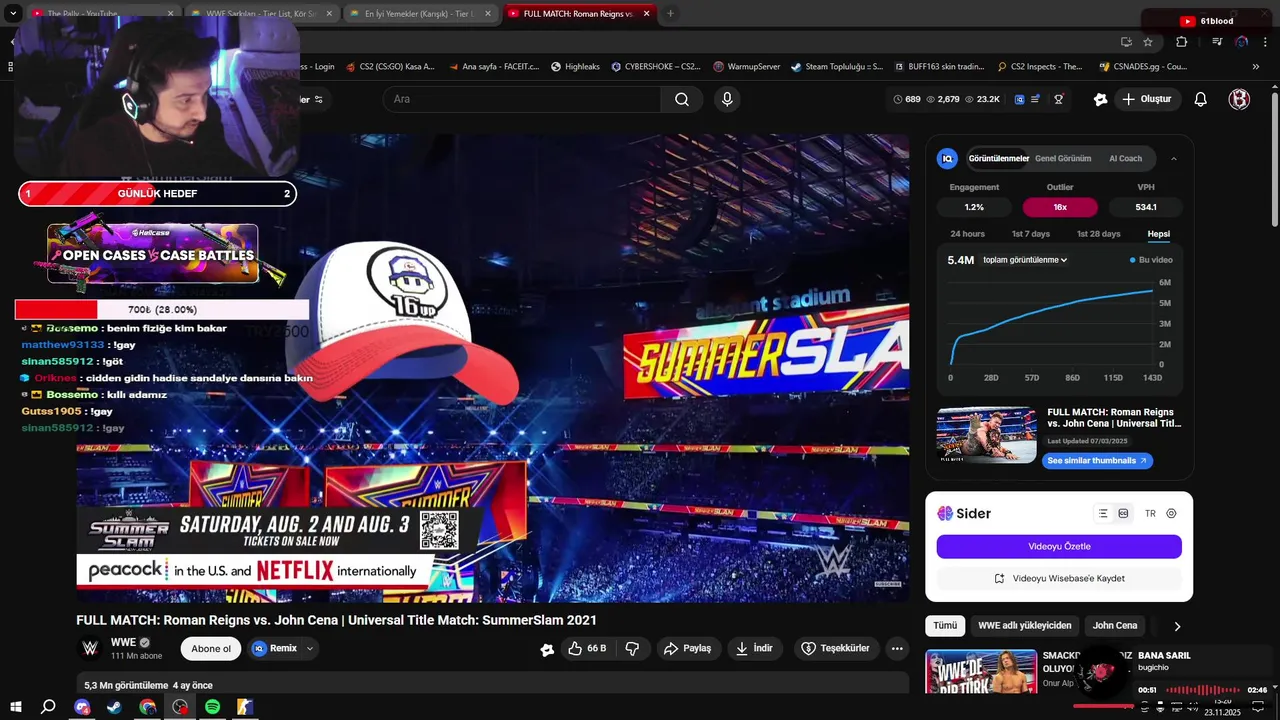Click See similar thumbnails link
Image resolution: width=1280 pixels, height=720 pixels.
pos(1097,461)
